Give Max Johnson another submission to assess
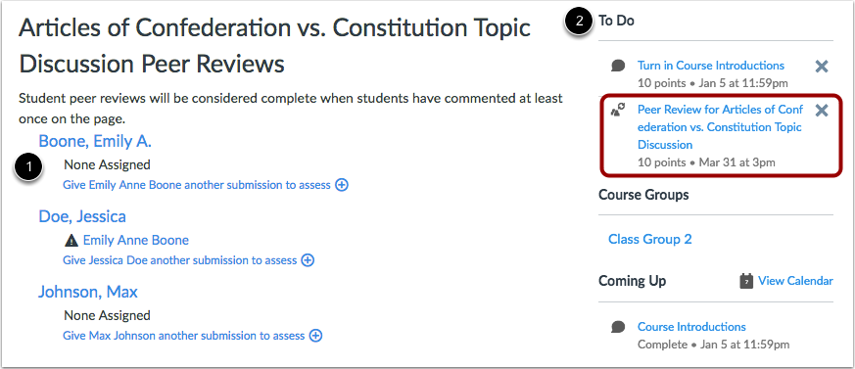Viewport: 855px width, 369px height. coord(184,336)
